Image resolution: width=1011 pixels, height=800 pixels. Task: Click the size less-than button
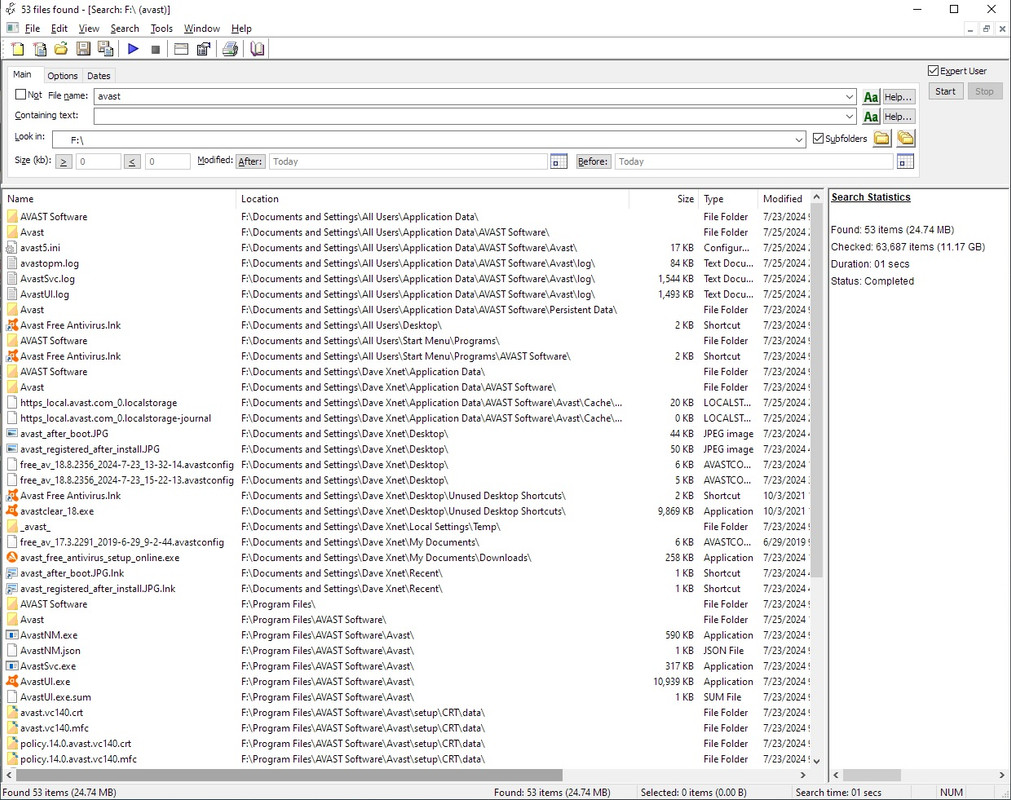[132, 162]
